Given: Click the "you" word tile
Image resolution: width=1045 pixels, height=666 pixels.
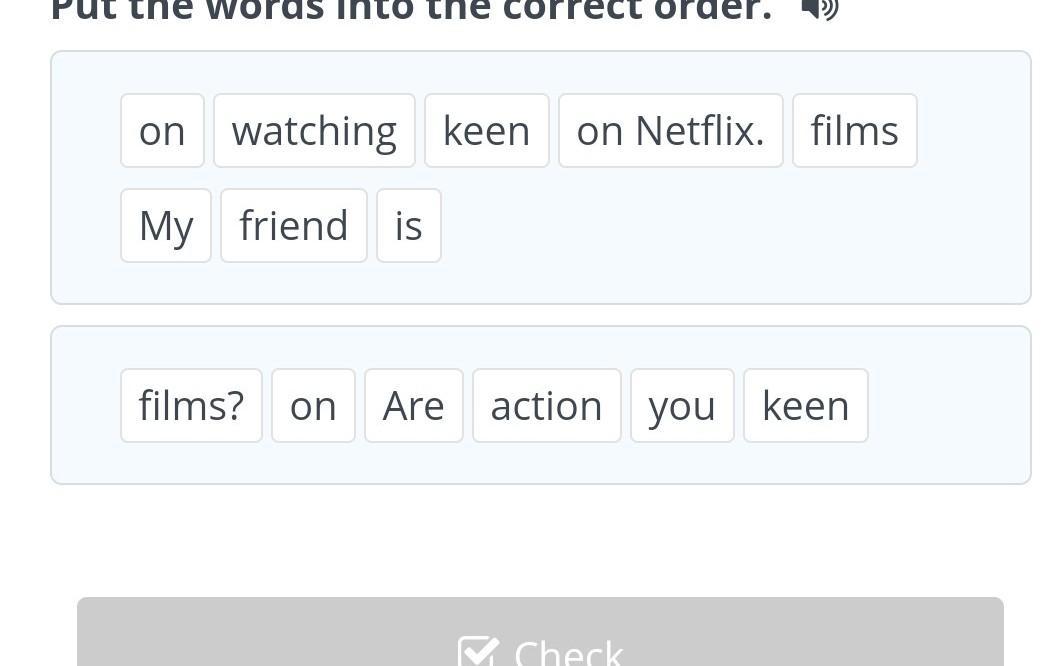Looking at the screenshot, I should tap(682, 406).
